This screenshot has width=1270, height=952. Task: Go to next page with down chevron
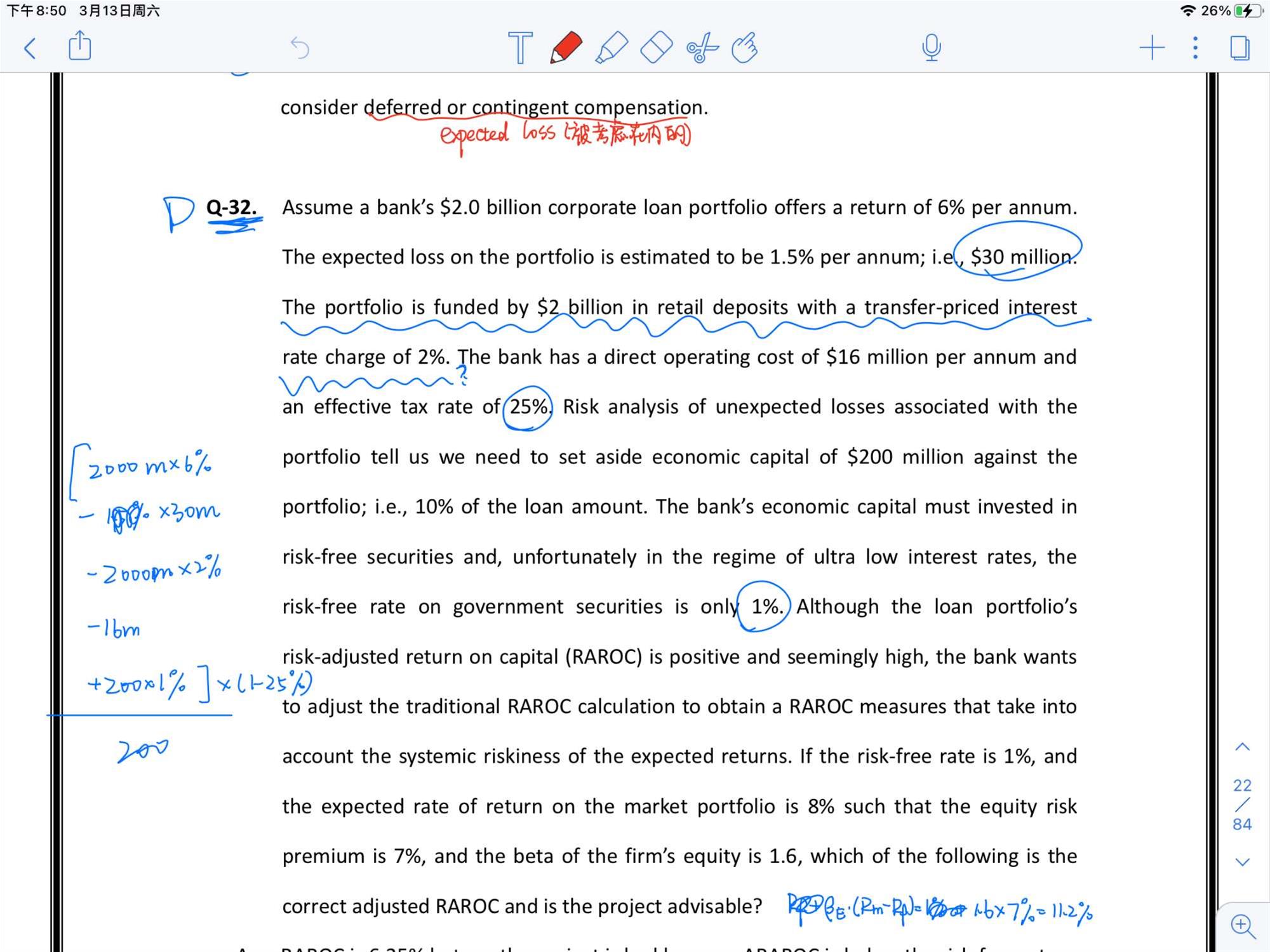click(x=1242, y=862)
